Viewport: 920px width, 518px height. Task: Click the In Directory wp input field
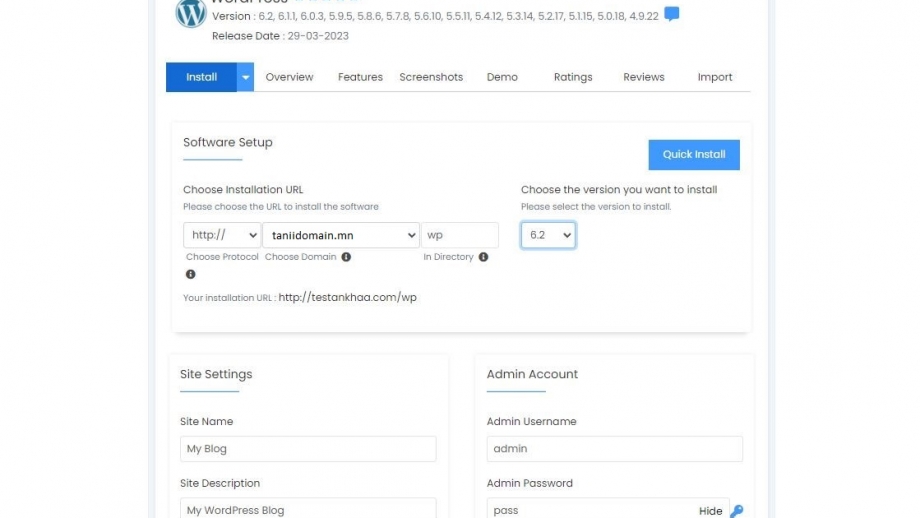point(460,235)
